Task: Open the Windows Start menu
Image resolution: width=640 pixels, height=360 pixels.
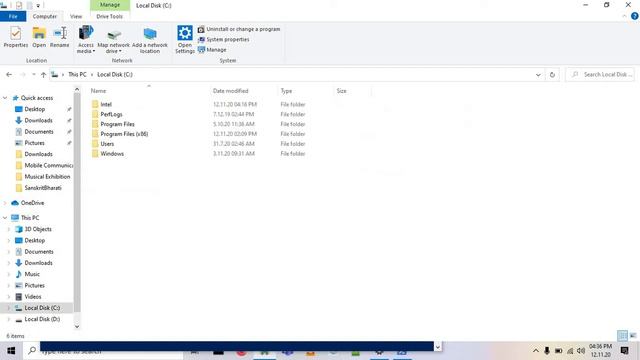Action: pos(11,351)
